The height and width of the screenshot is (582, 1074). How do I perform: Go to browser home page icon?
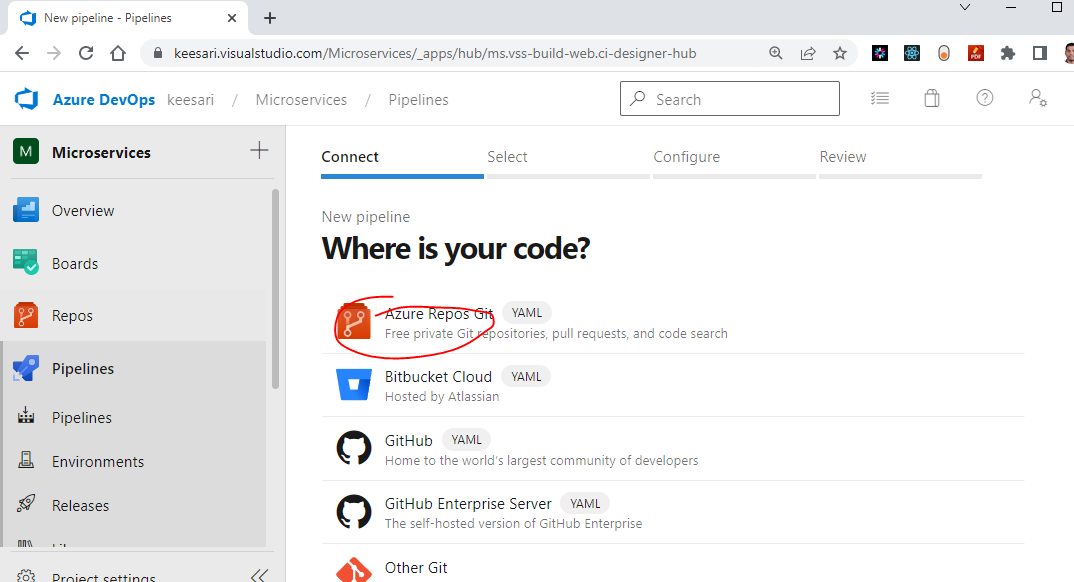(118, 53)
